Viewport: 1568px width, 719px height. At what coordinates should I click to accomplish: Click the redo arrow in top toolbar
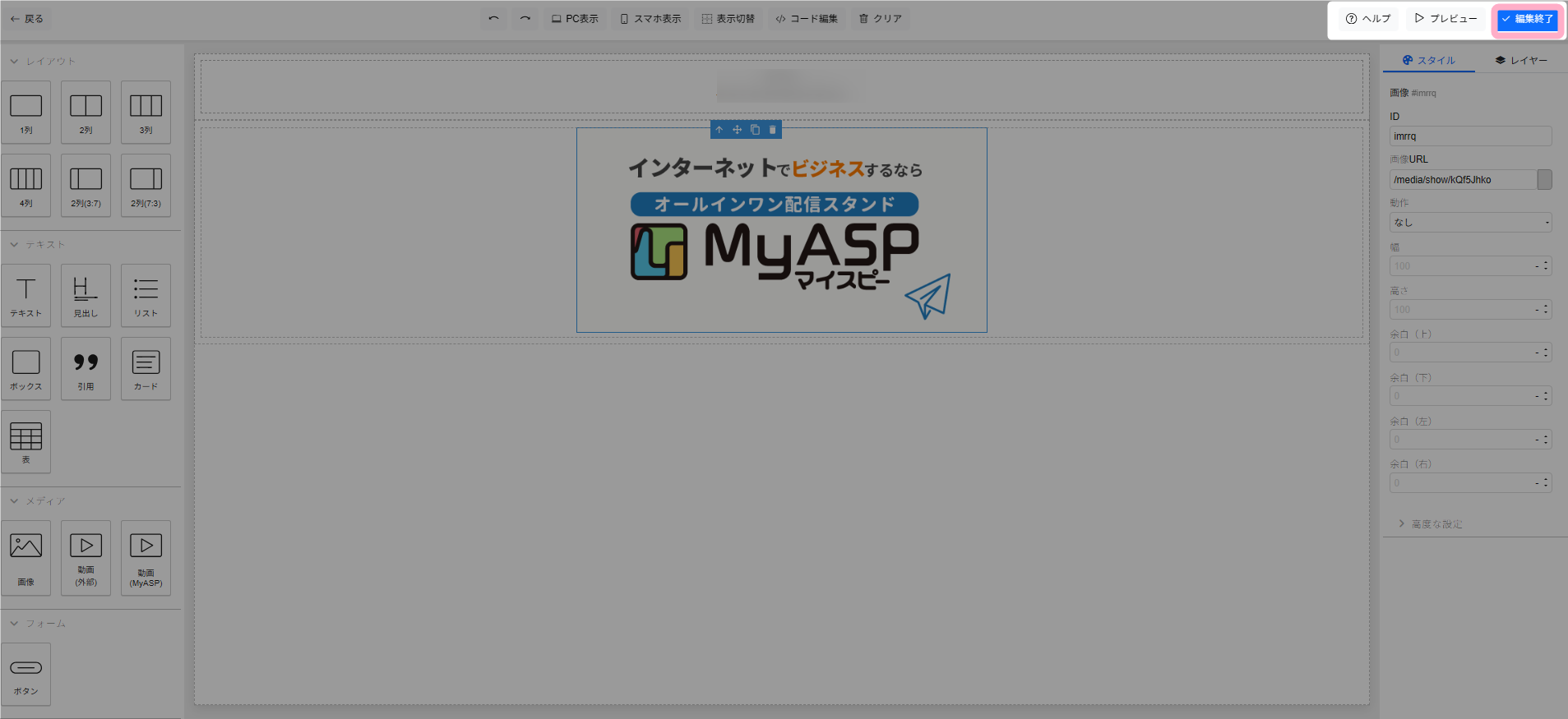point(525,18)
